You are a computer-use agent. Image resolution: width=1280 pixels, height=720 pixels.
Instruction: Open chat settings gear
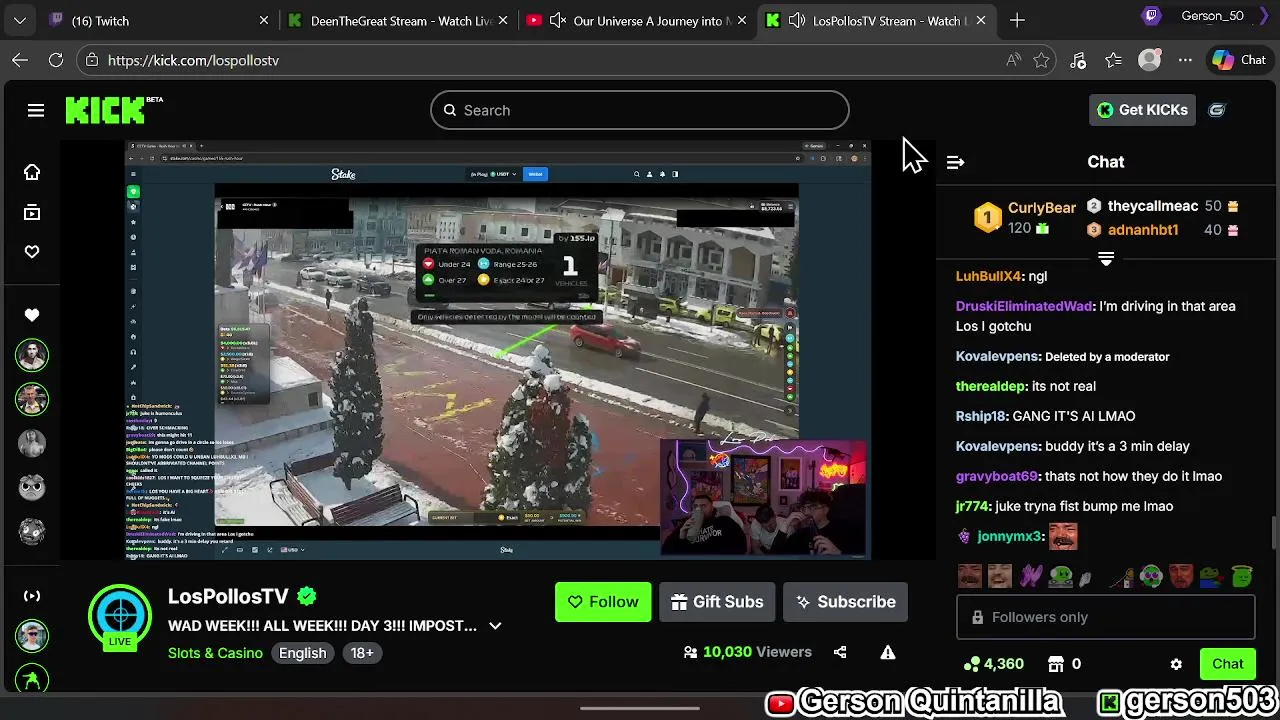click(x=1176, y=664)
